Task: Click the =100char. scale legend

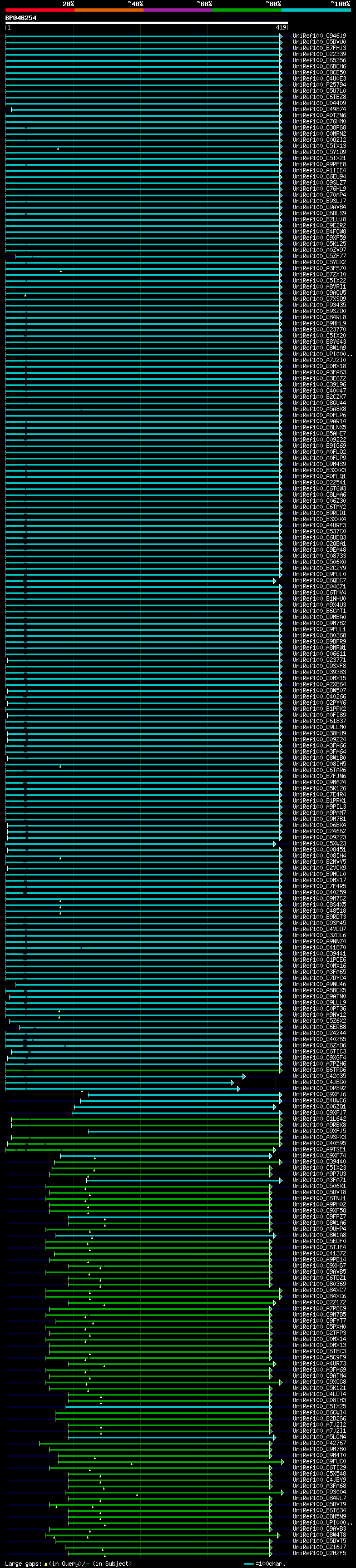Action: tap(264, 1563)
